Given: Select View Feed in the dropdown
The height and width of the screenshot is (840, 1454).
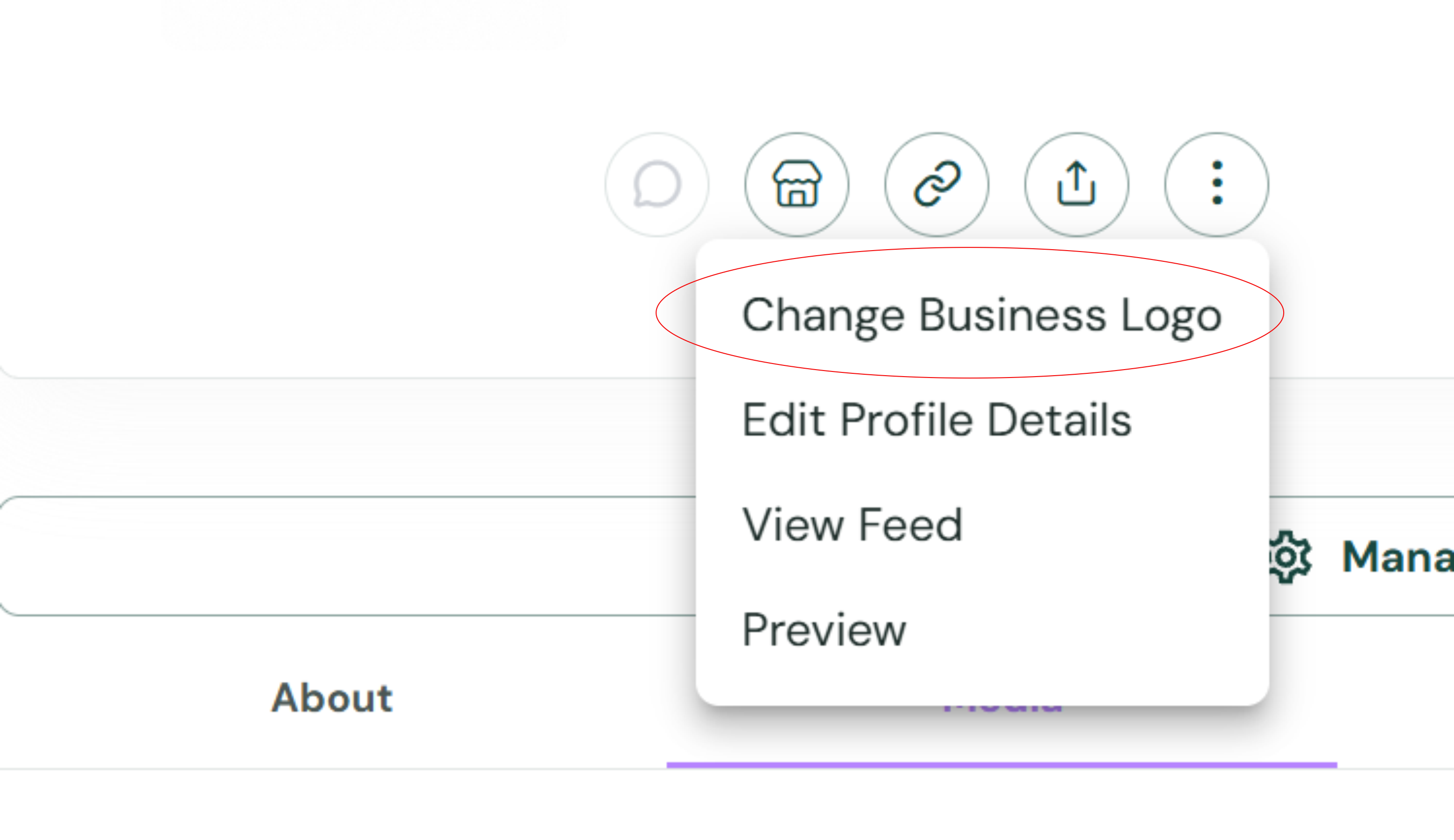Looking at the screenshot, I should click(x=853, y=525).
